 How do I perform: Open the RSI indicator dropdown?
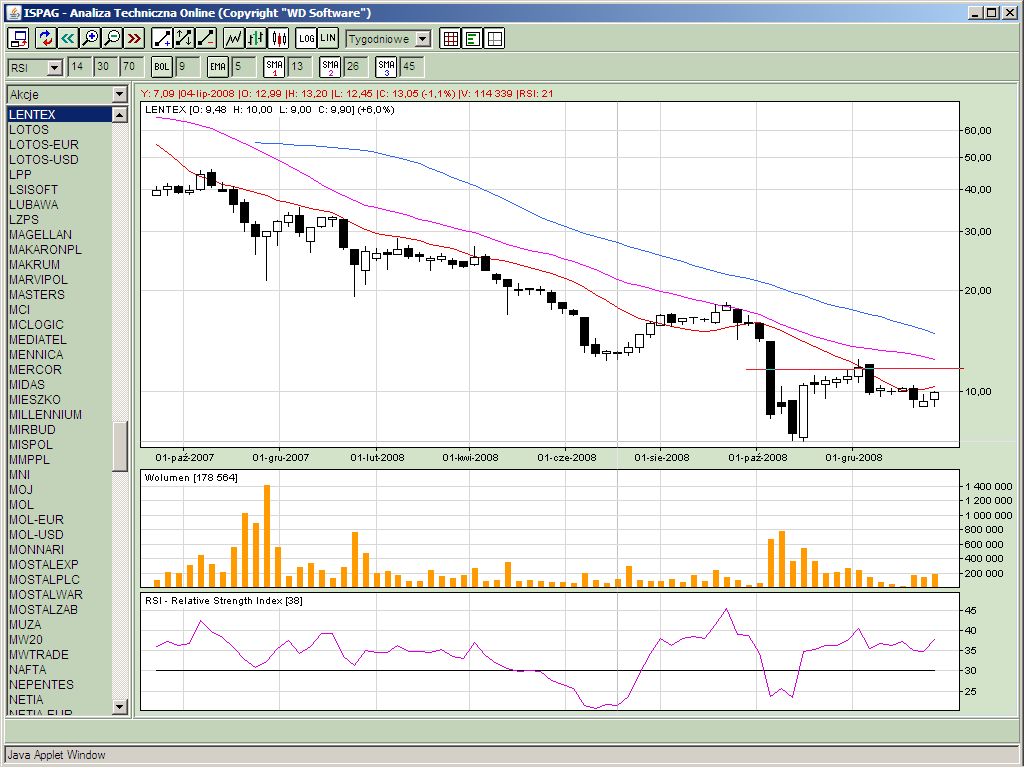54,67
